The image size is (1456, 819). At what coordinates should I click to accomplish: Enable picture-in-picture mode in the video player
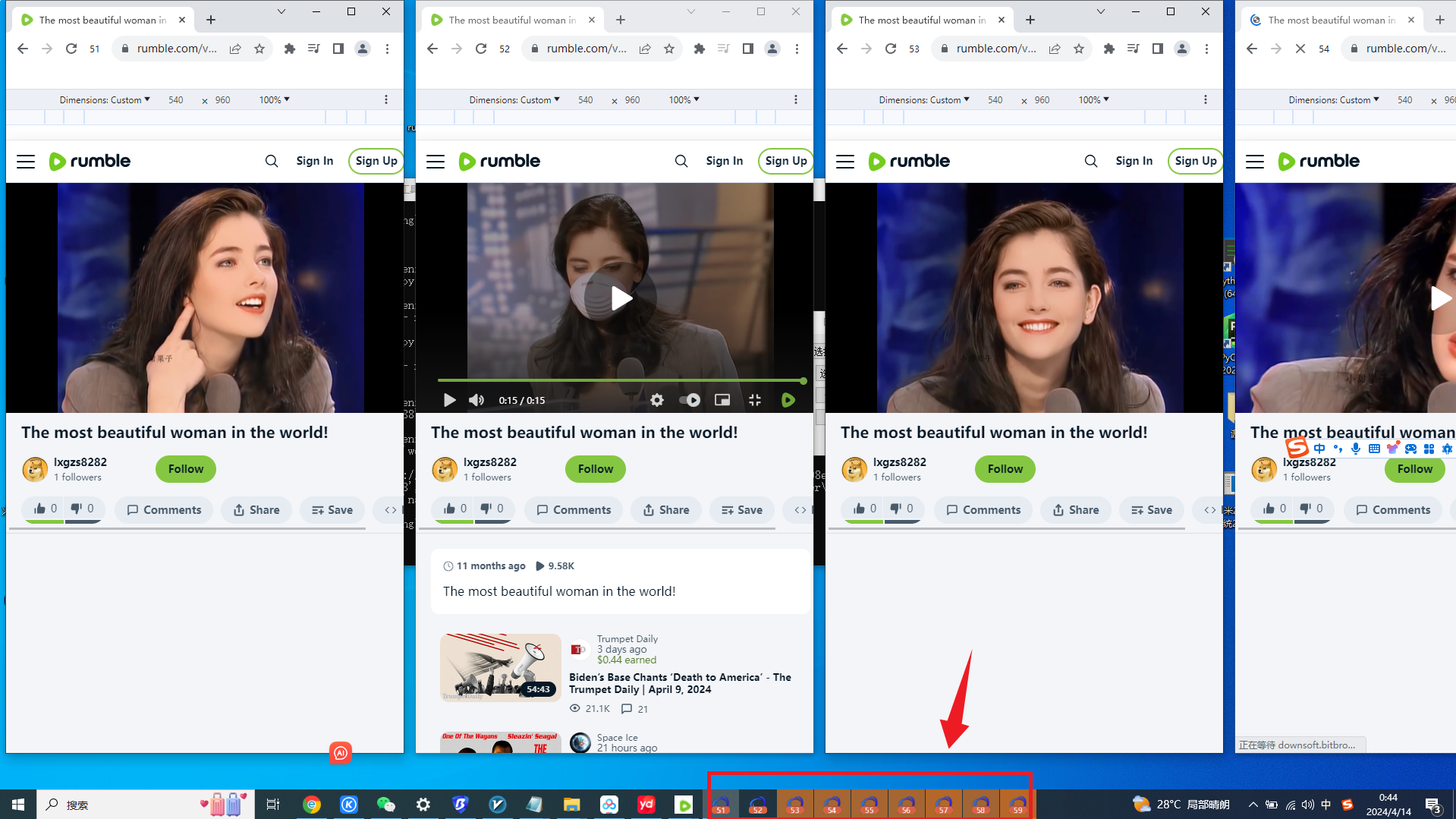click(722, 400)
